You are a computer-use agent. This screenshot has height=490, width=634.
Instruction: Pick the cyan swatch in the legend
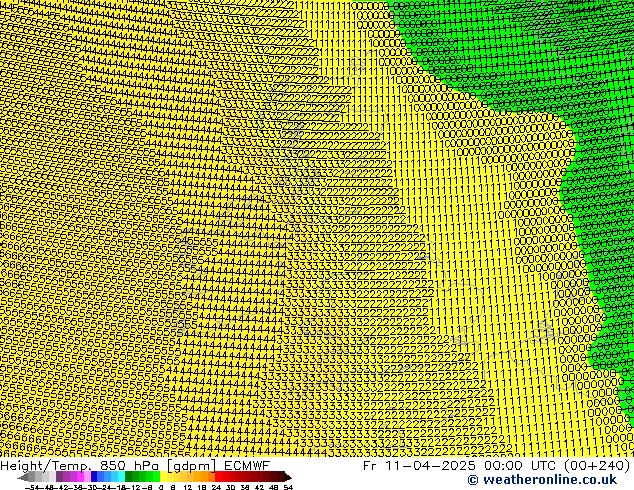[x=121, y=476]
